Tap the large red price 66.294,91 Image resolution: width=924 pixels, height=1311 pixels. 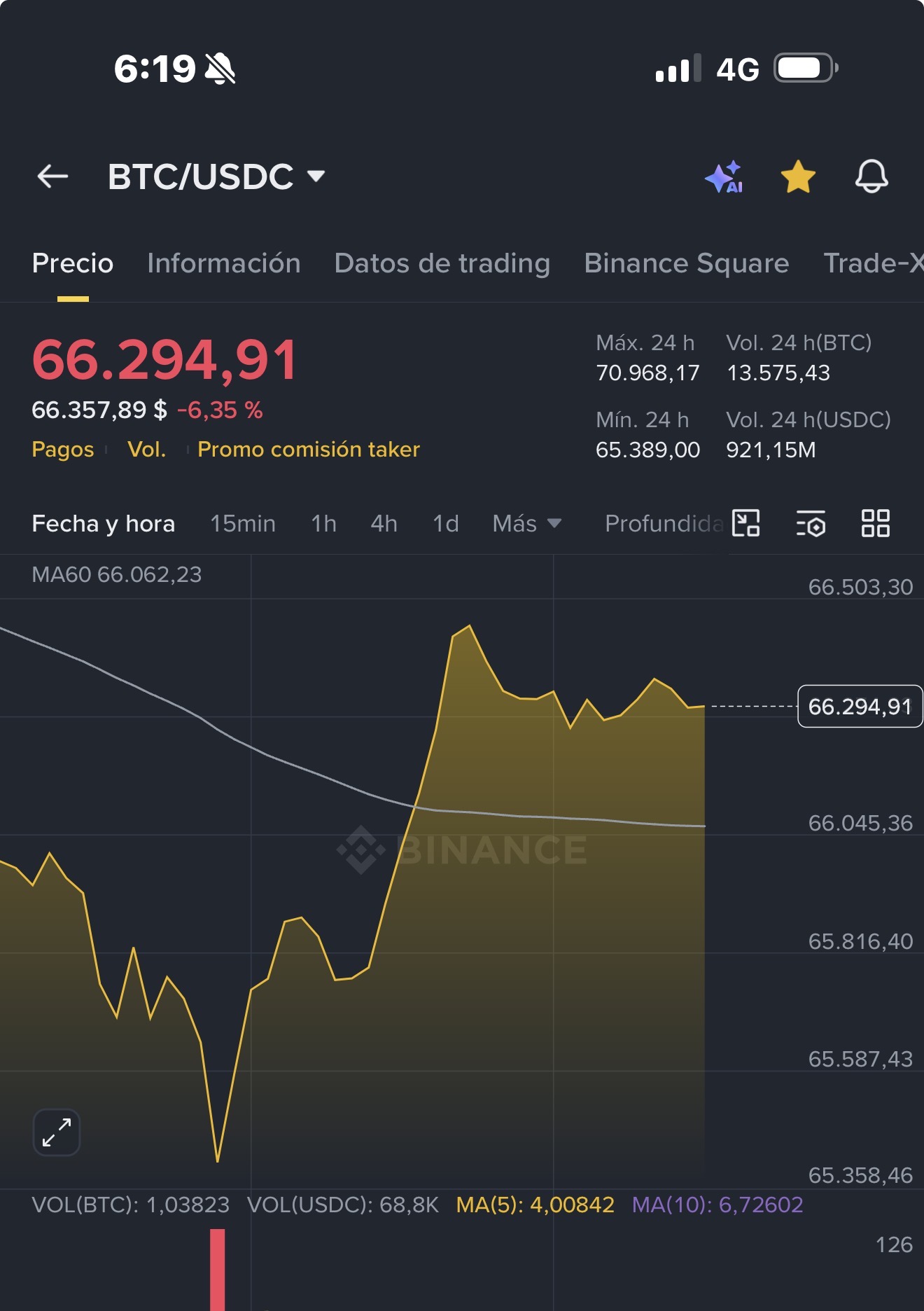point(165,360)
